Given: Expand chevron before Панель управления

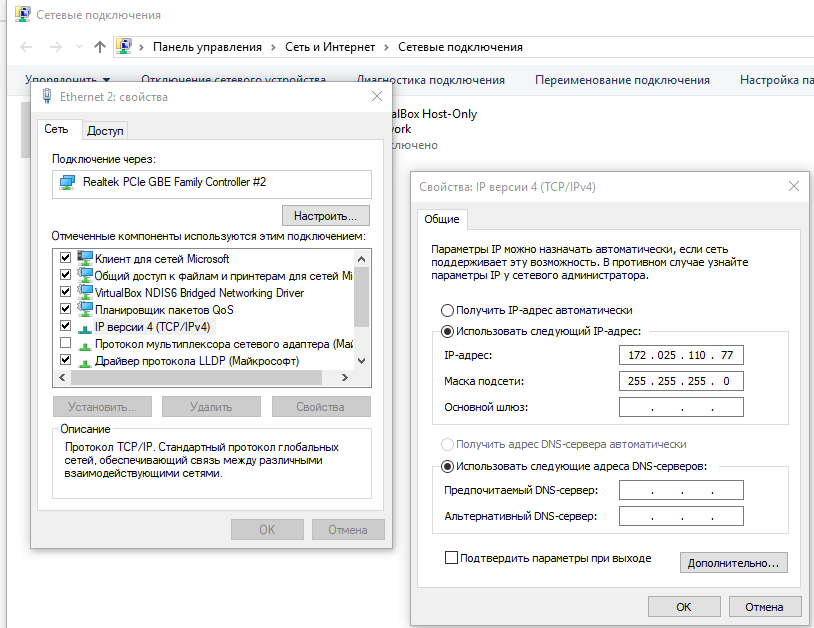Looking at the screenshot, I should tap(141, 47).
